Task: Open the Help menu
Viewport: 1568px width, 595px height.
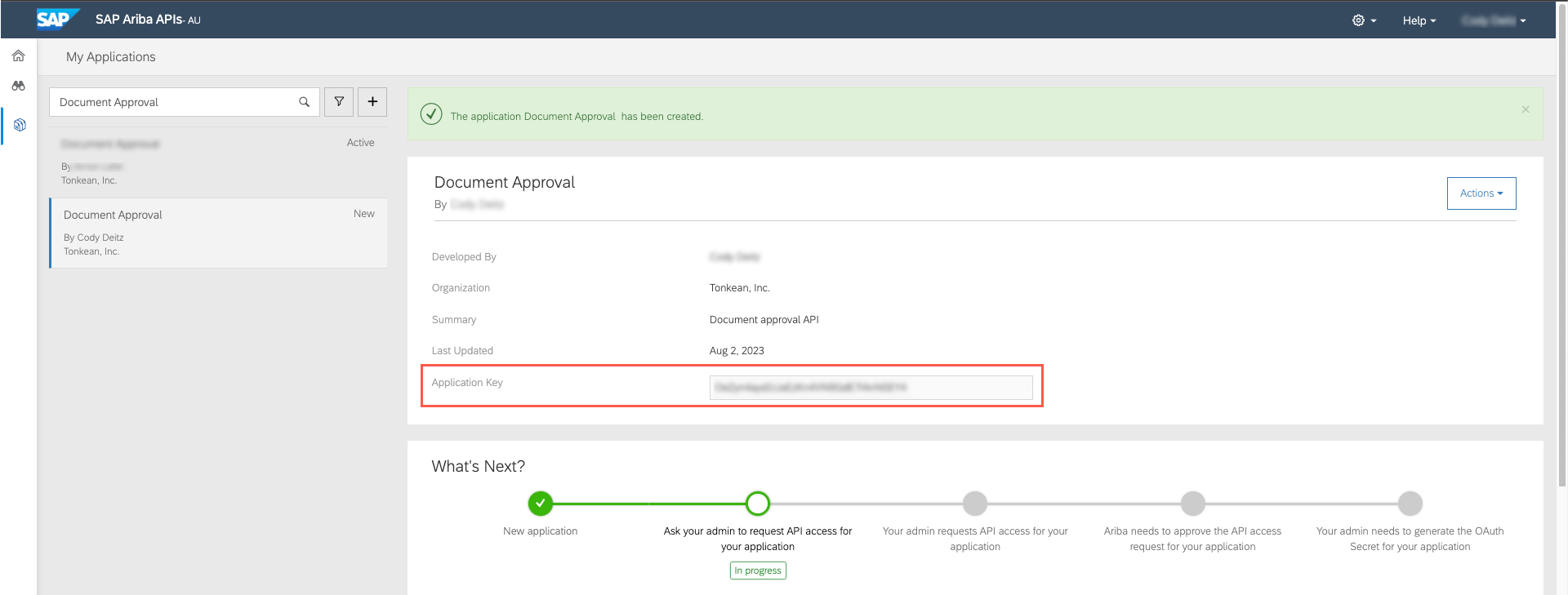Action: pyautogui.click(x=1419, y=20)
